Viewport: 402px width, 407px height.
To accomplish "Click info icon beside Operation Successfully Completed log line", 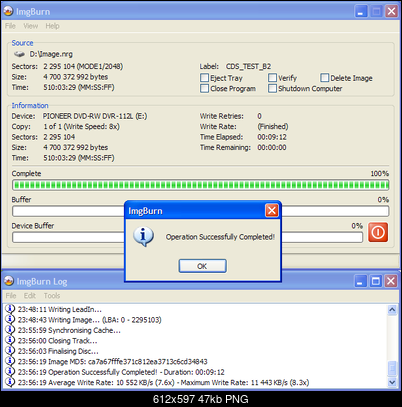I will point(10,371).
